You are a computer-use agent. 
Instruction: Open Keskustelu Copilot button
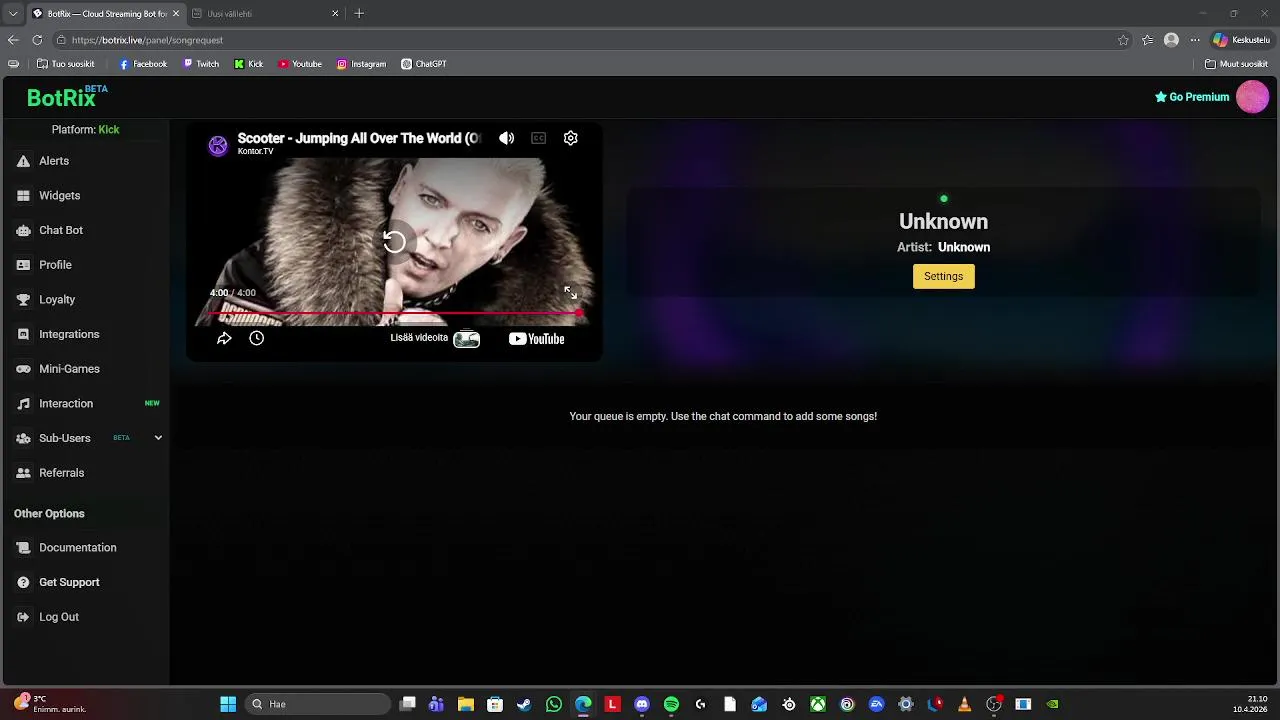coord(1241,40)
